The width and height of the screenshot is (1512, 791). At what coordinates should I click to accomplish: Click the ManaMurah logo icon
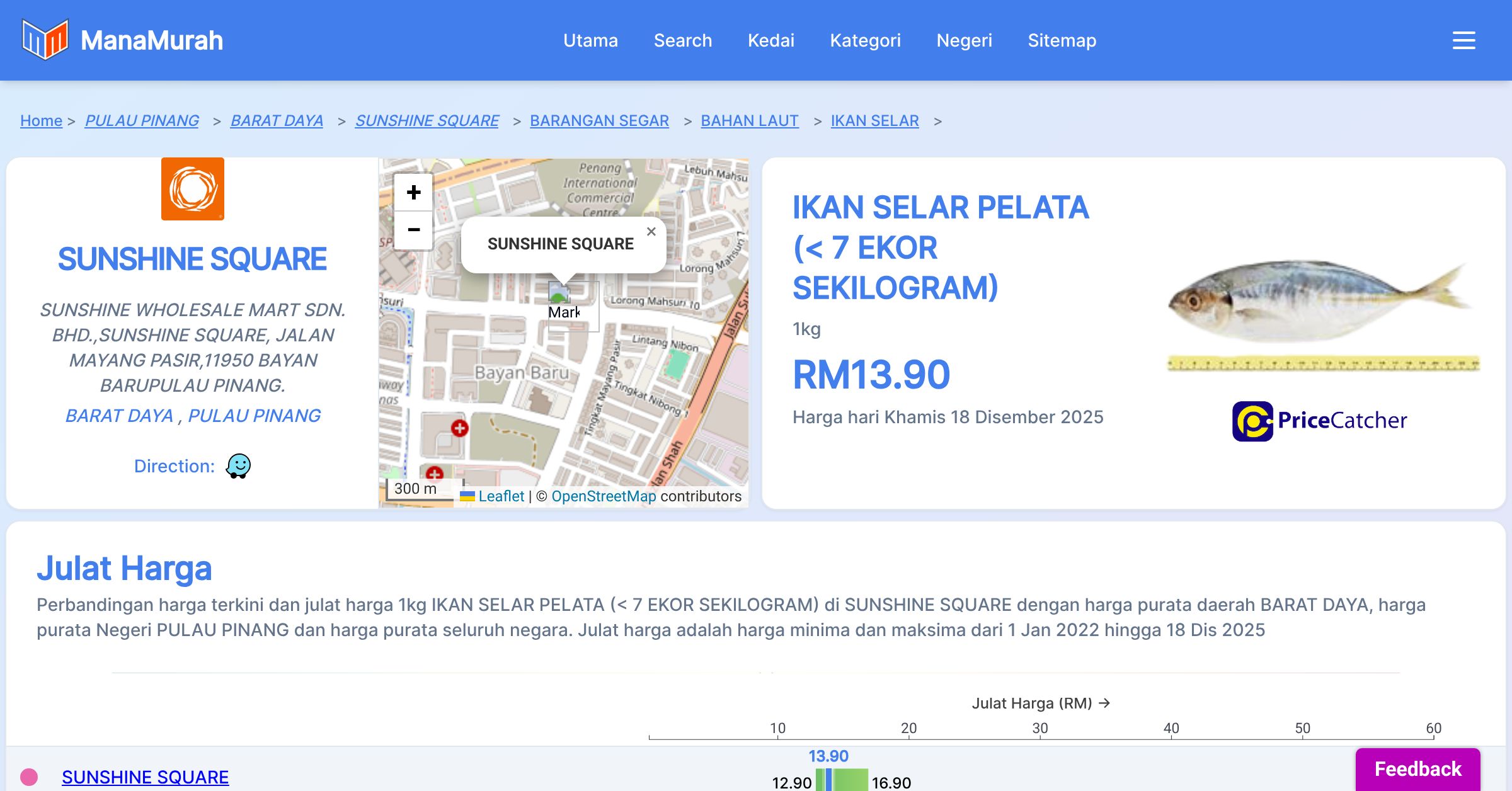[44, 40]
